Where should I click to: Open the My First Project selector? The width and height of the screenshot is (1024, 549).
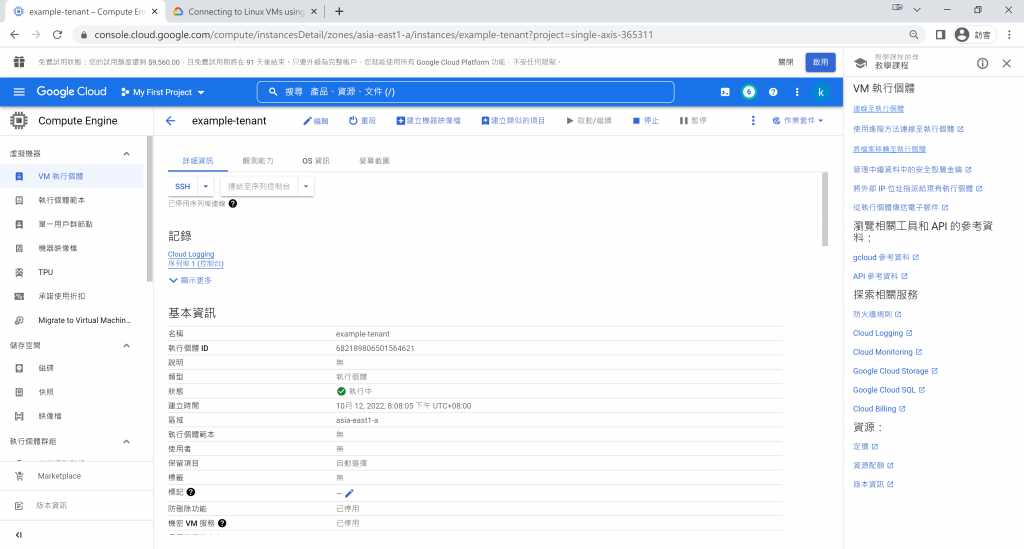click(163, 92)
